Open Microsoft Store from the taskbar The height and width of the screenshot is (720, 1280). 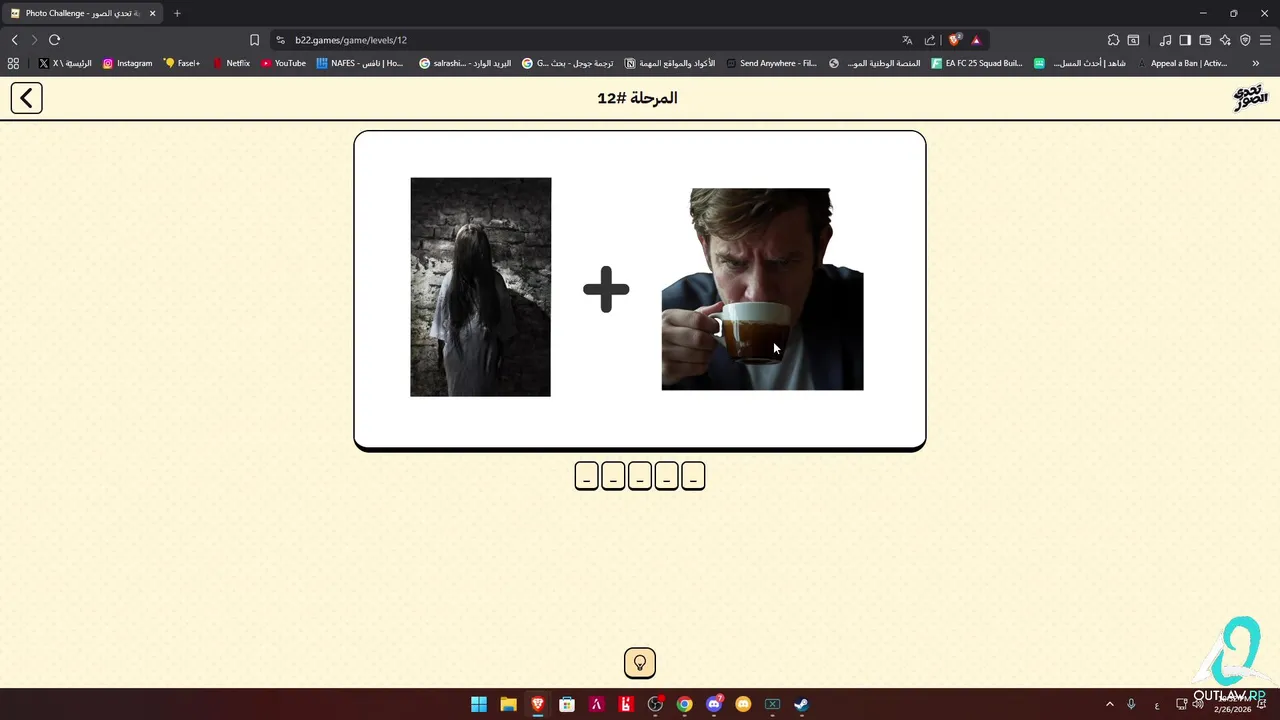pos(567,704)
